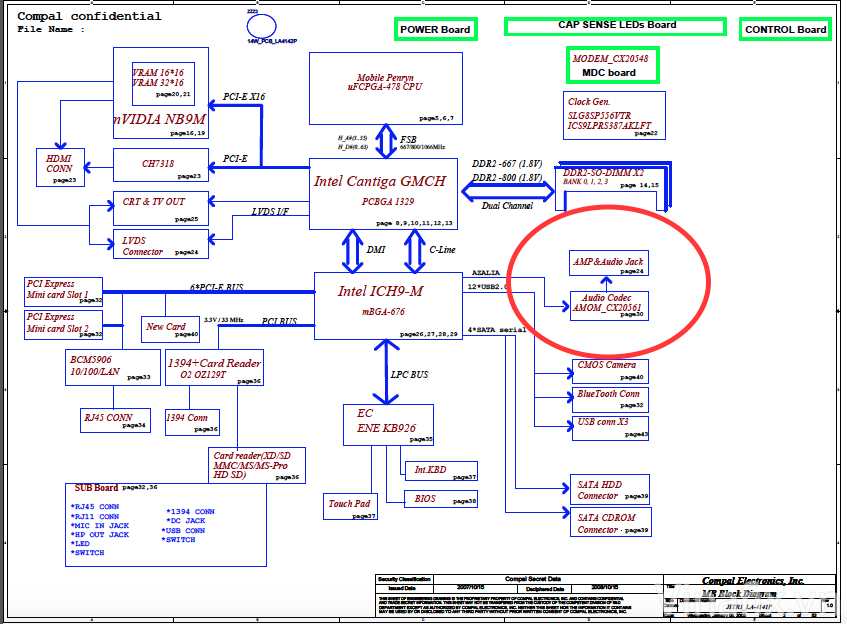Select the Intel Cantiga GMCH block
Viewport: 847px width, 624px height.
click(x=384, y=193)
